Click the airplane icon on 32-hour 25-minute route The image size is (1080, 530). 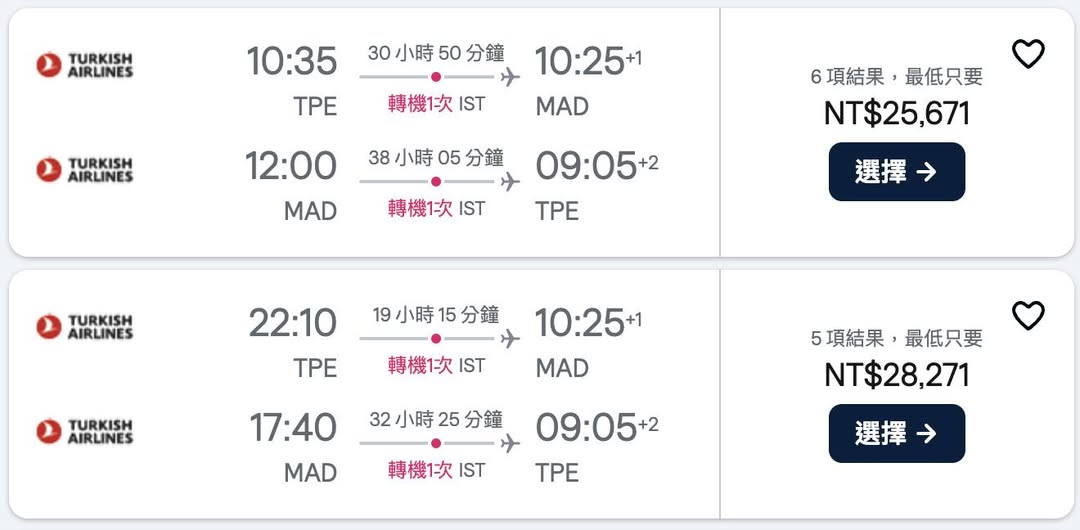click(511, 443)
